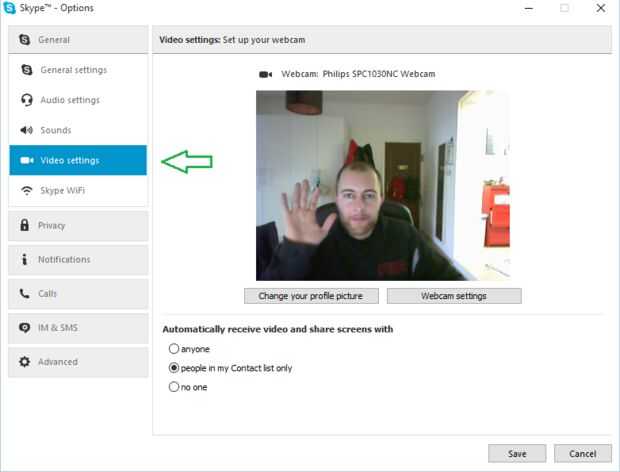Click Change your profile picture button
This screenshot has height=472, width=620.
pos(311,296)
